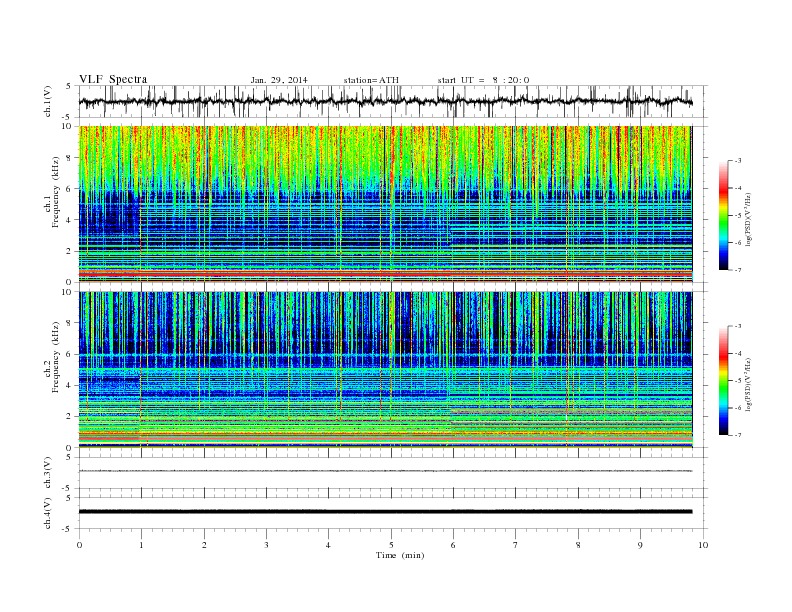792x612 pixels.
Task: Click time axis tick label "10" at bottom right
Action: [x=703, y=545]
